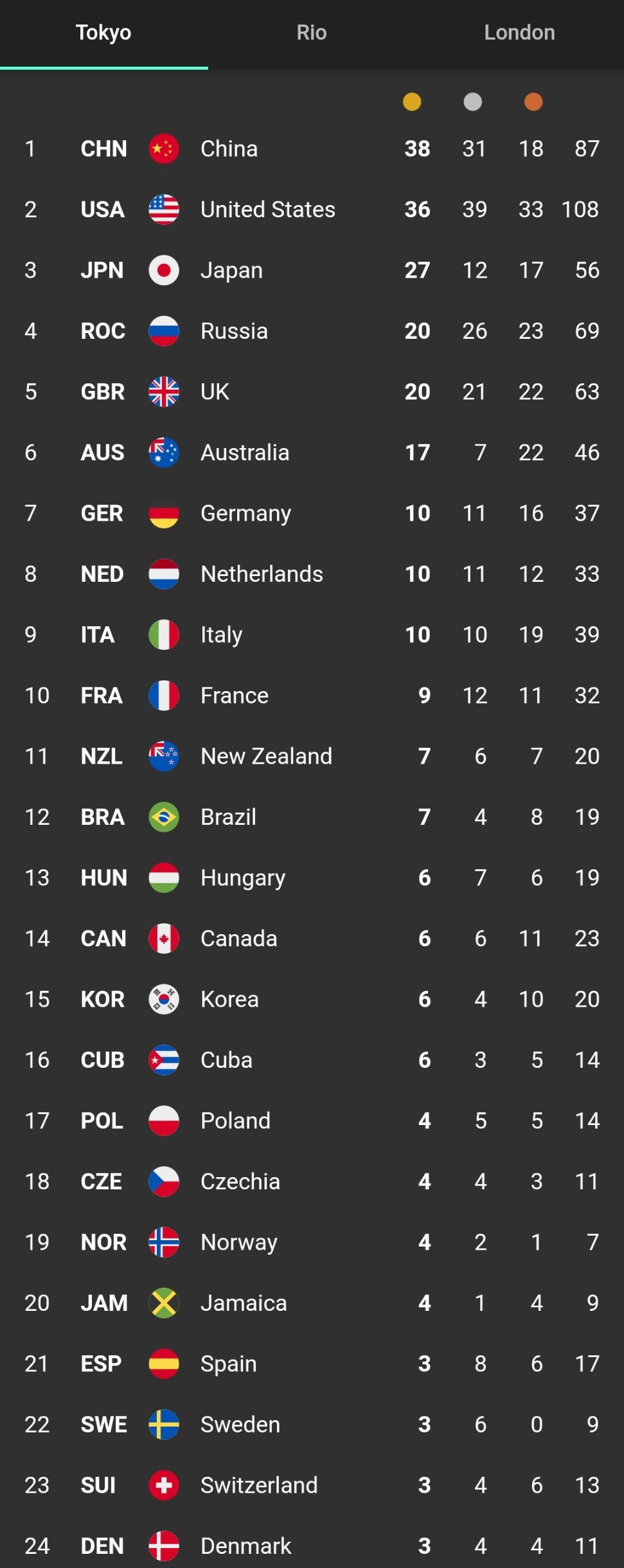The image size is (624, 1568).
Task: Click the bronze medal column icon
Action: click(533, 102)
